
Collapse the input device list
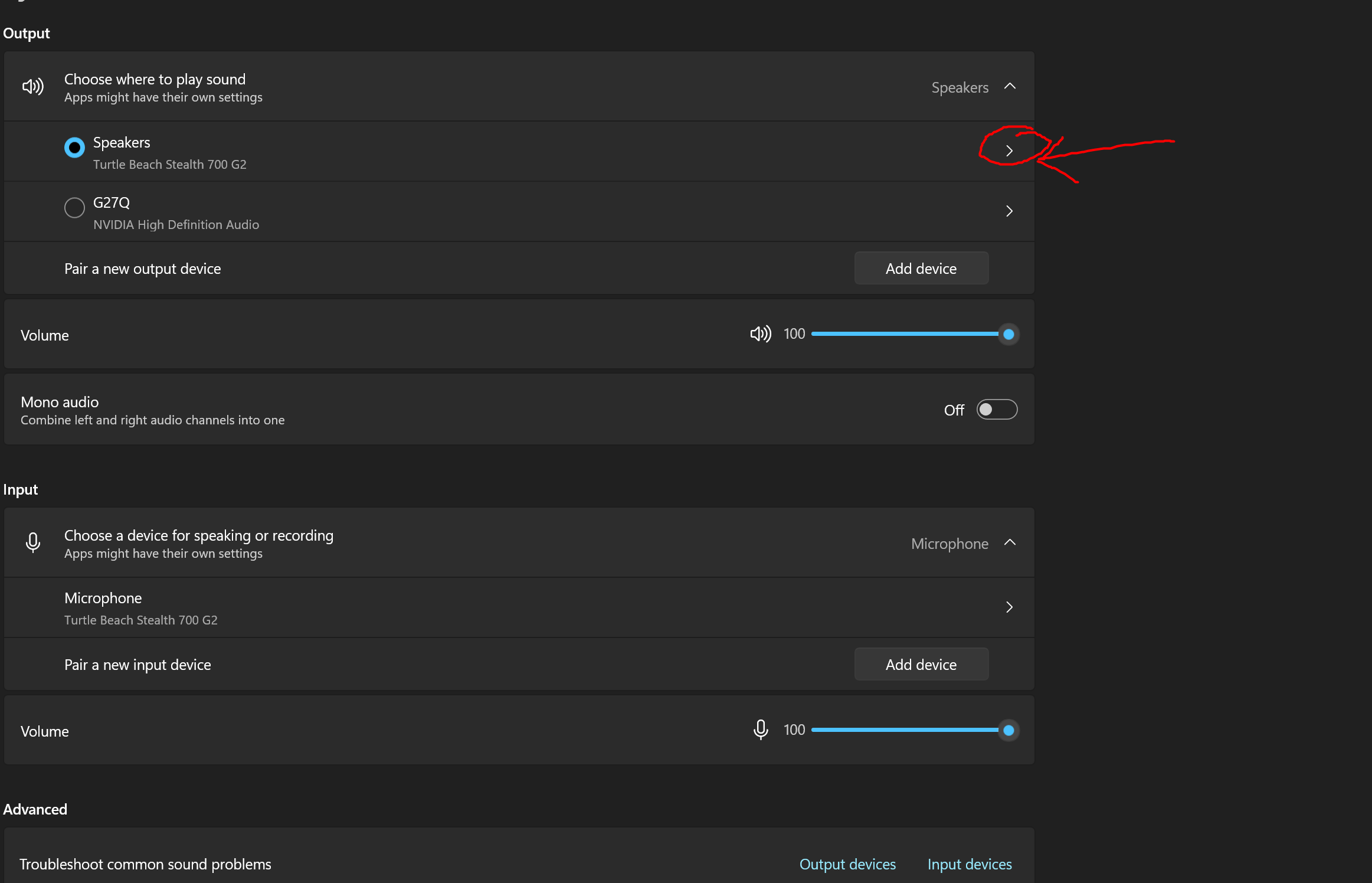[x=1010, y=542]
